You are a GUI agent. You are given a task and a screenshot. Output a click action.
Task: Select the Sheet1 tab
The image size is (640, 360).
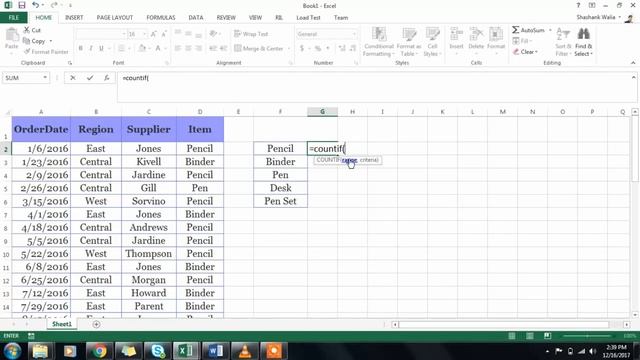[x=62, y=324]
